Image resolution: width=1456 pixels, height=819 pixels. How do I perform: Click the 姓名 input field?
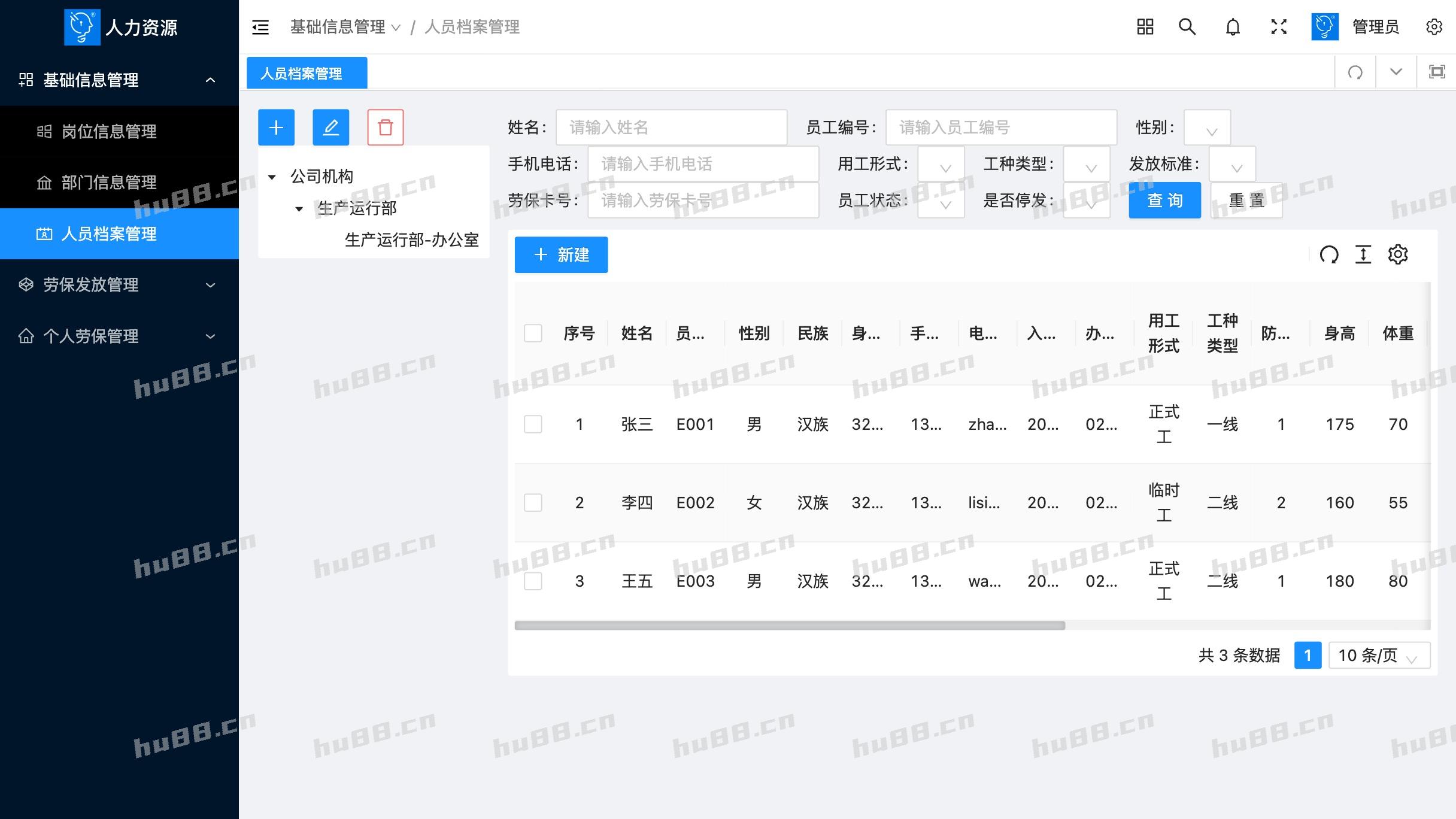[x=671, y=127]
